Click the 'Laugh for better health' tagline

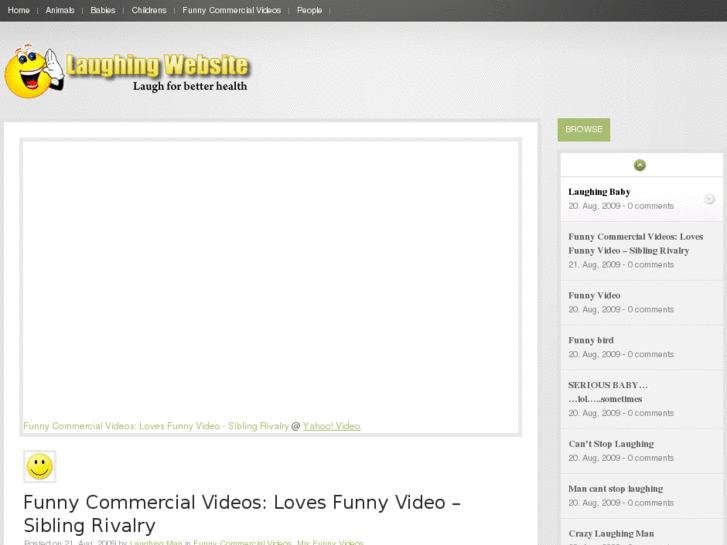(190, 86)
